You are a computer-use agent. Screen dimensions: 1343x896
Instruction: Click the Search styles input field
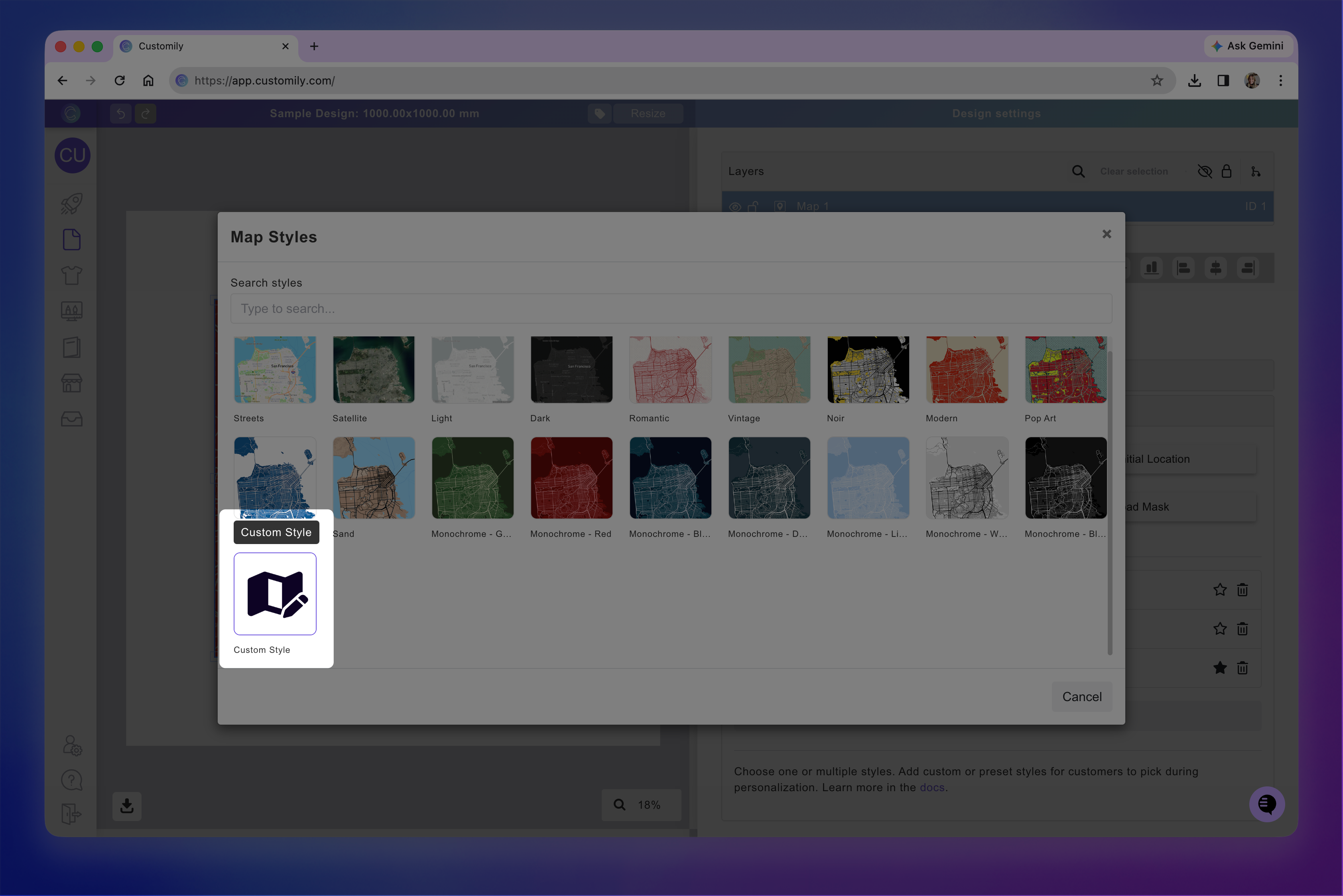pyautogui.click(x=671, y=308)
